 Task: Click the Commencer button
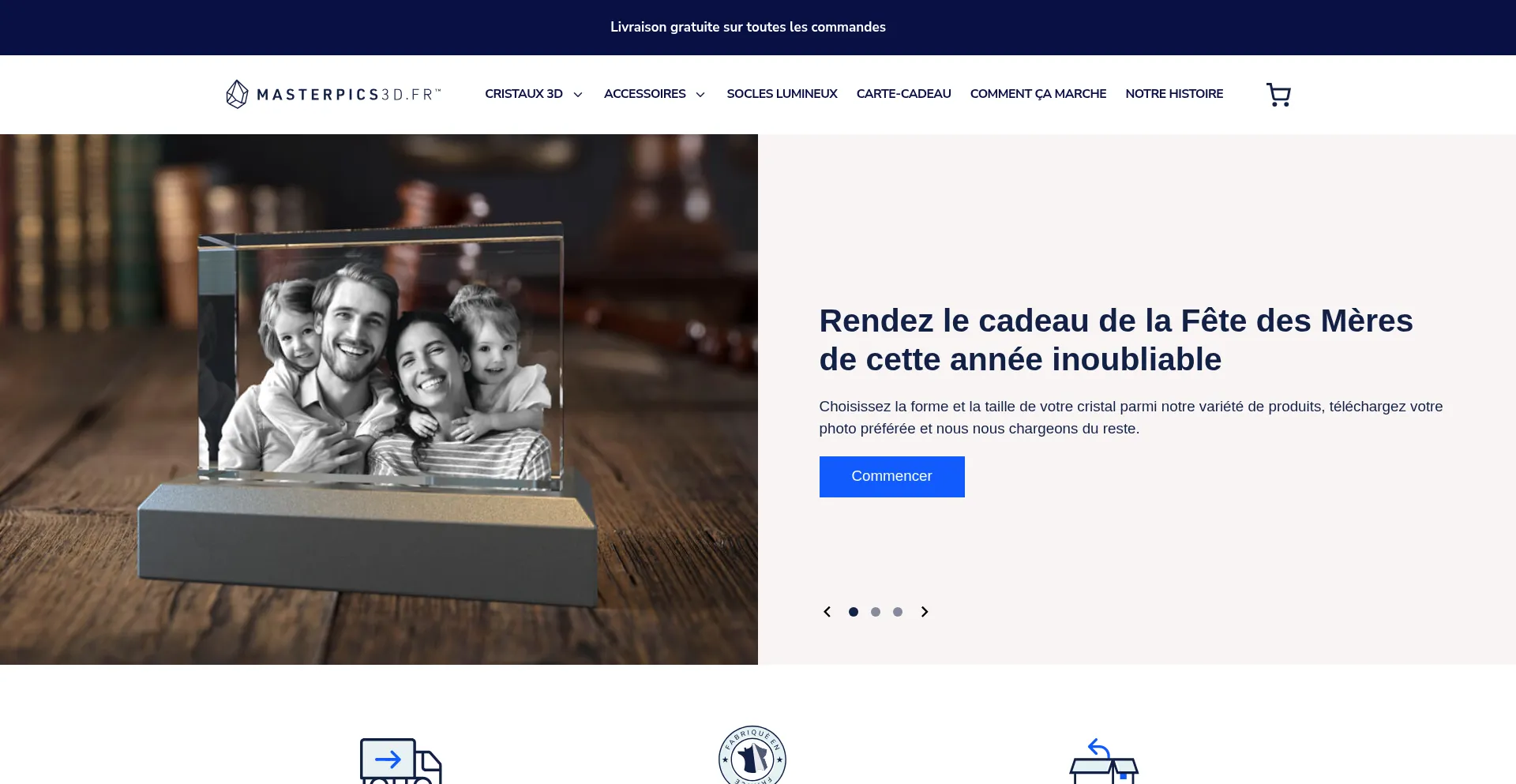891,477
